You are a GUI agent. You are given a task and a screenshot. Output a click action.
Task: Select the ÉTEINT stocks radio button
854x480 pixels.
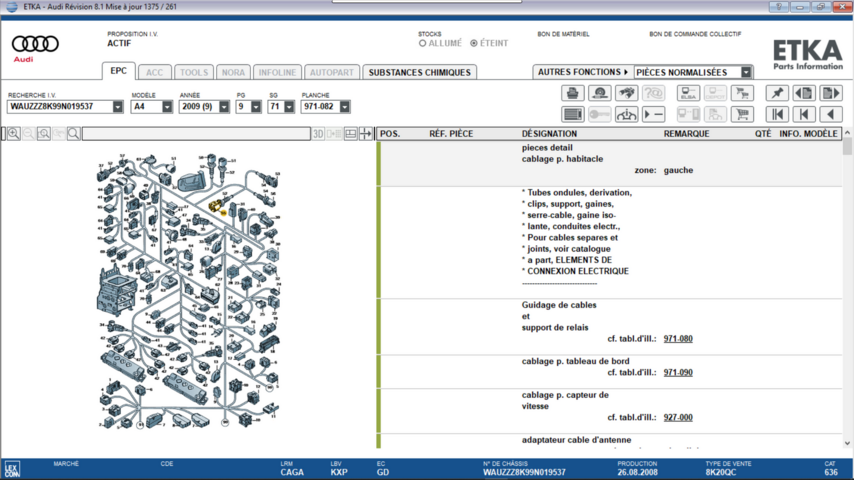[x=474, y=43]
